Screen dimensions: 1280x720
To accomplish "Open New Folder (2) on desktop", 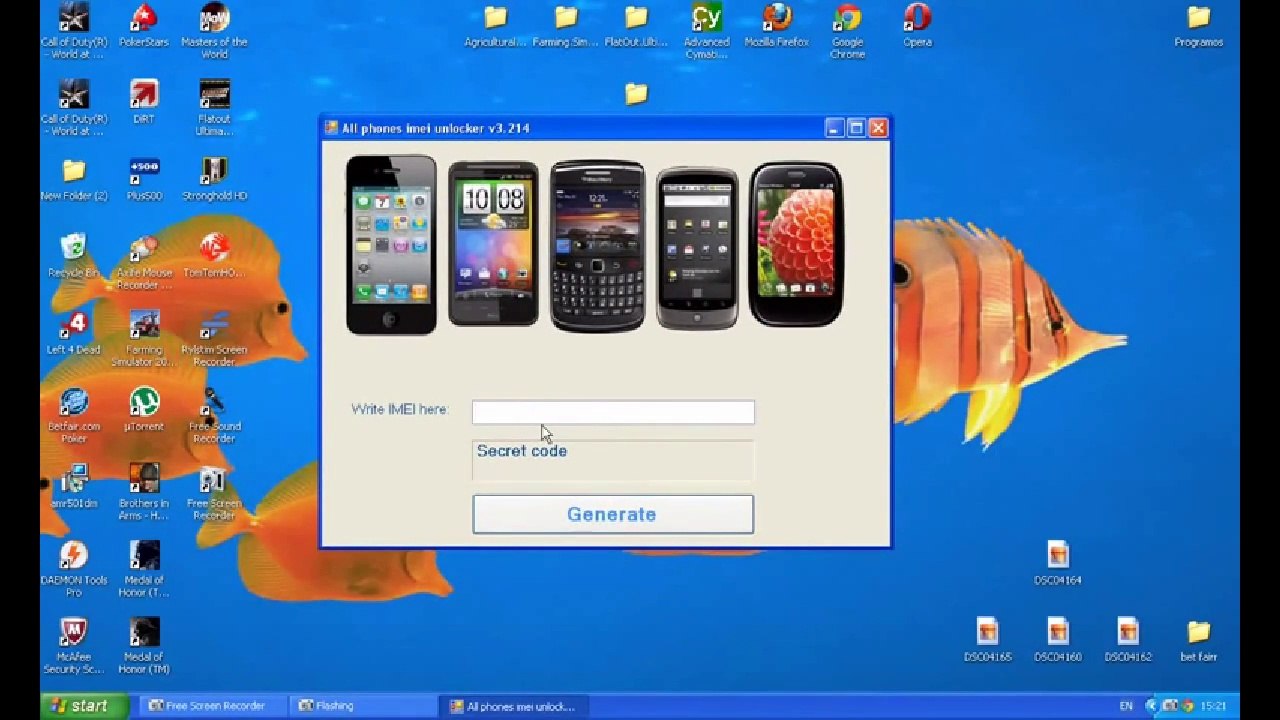I will coord(74,179).
